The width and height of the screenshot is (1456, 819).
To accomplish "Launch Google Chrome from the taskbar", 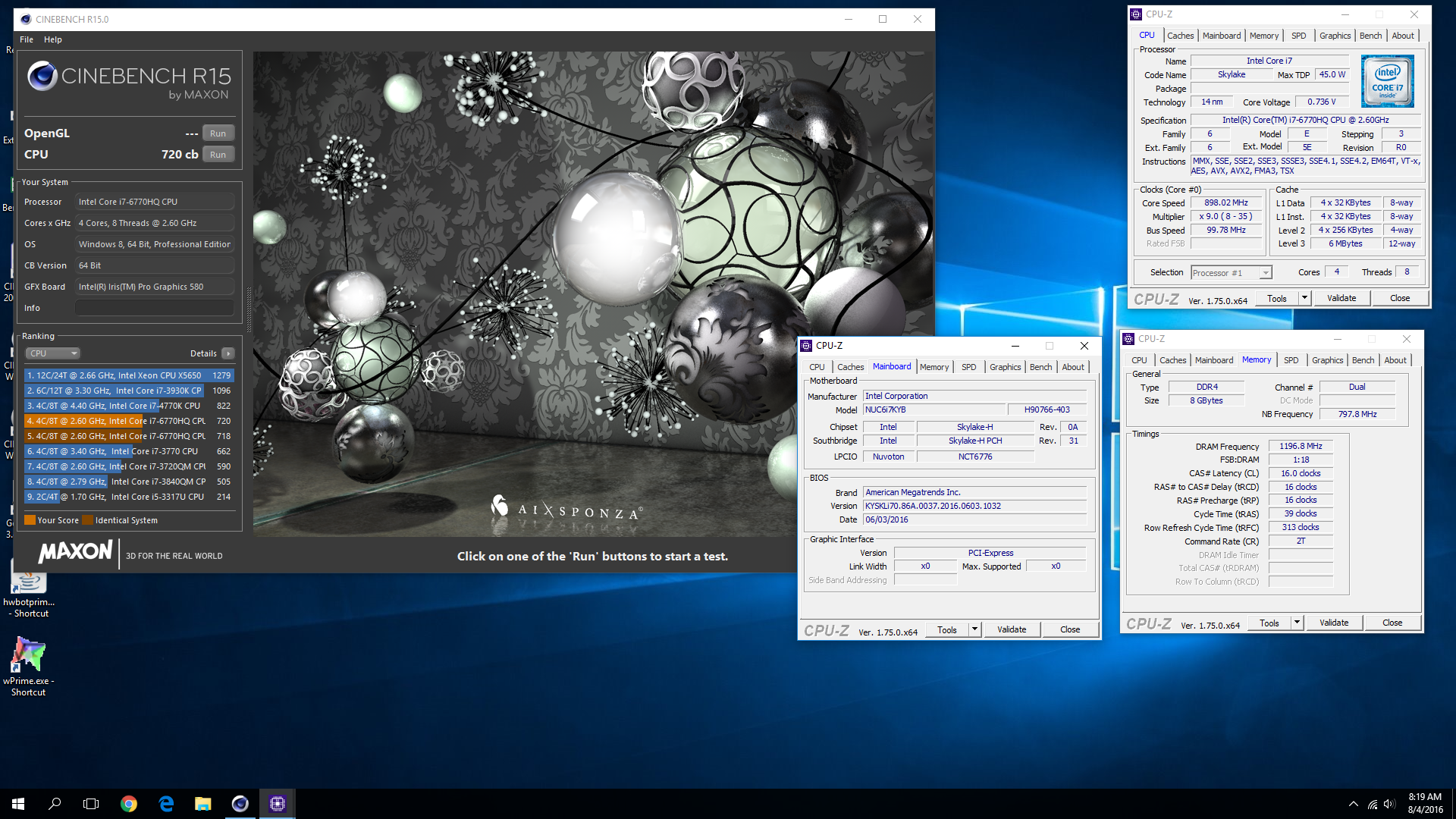I will pyautogui.click(x=129, y=804).
